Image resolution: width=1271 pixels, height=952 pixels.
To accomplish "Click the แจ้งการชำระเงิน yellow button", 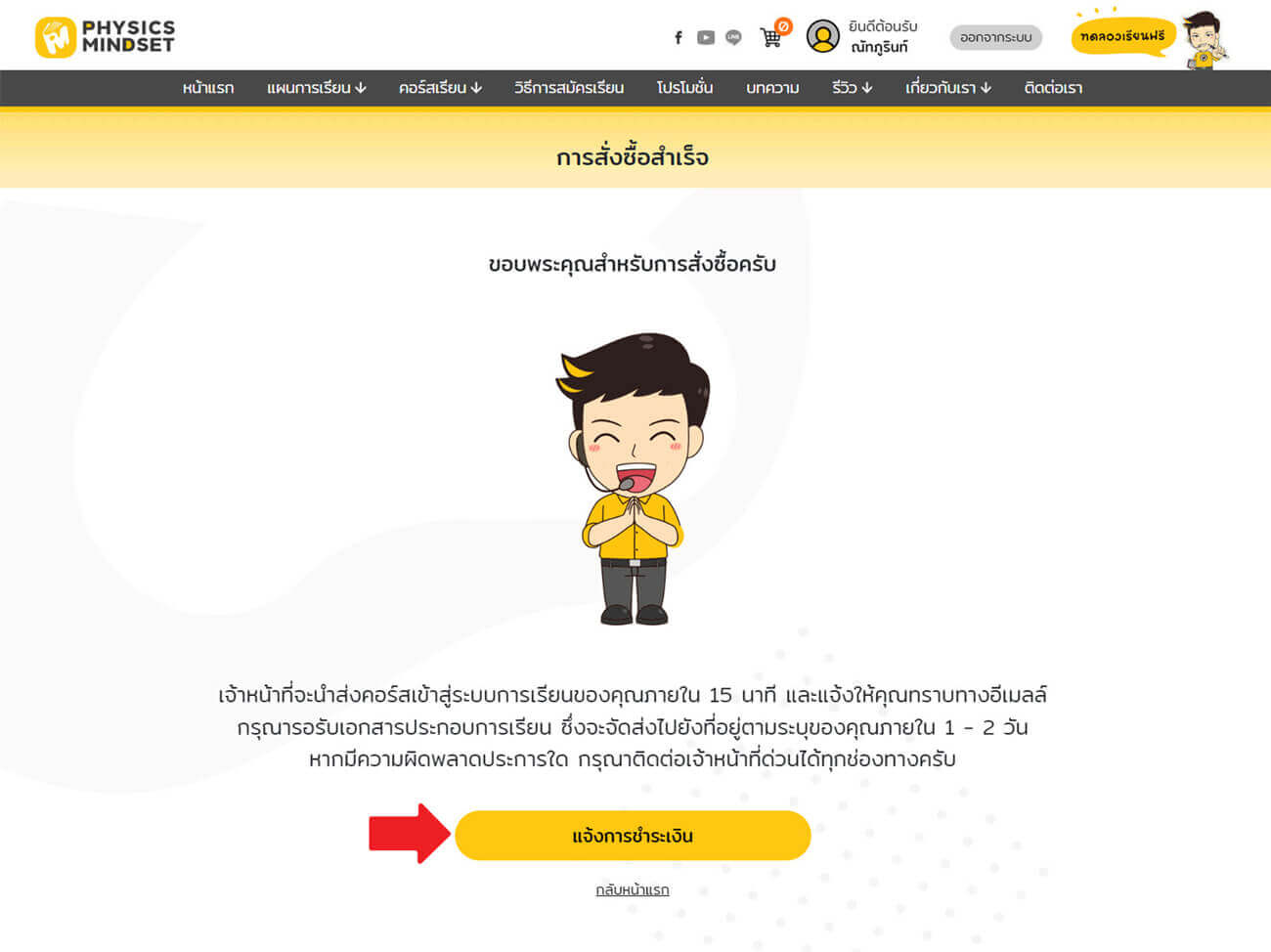I will [x=633, y=836].
